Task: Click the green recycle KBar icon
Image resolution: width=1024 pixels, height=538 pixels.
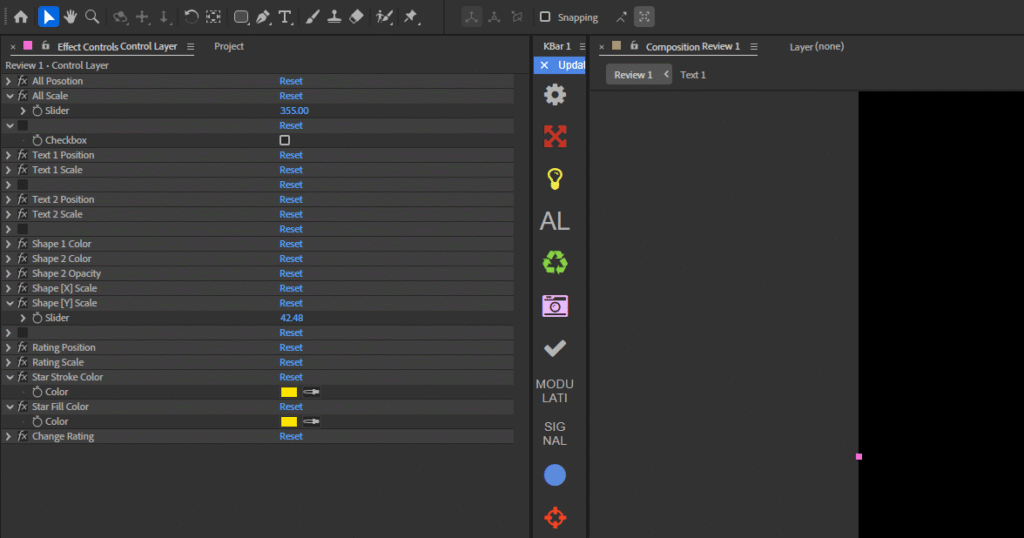Action: [554, 263]
